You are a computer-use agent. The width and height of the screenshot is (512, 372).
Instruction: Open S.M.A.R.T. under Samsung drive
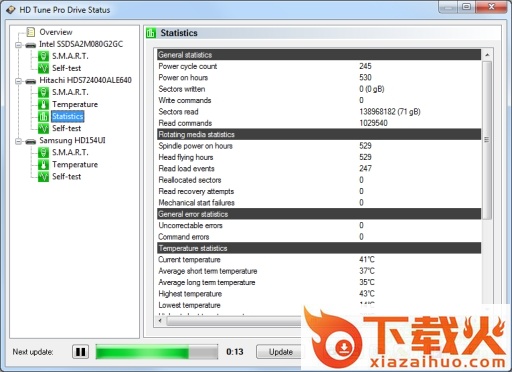(70, 152)
